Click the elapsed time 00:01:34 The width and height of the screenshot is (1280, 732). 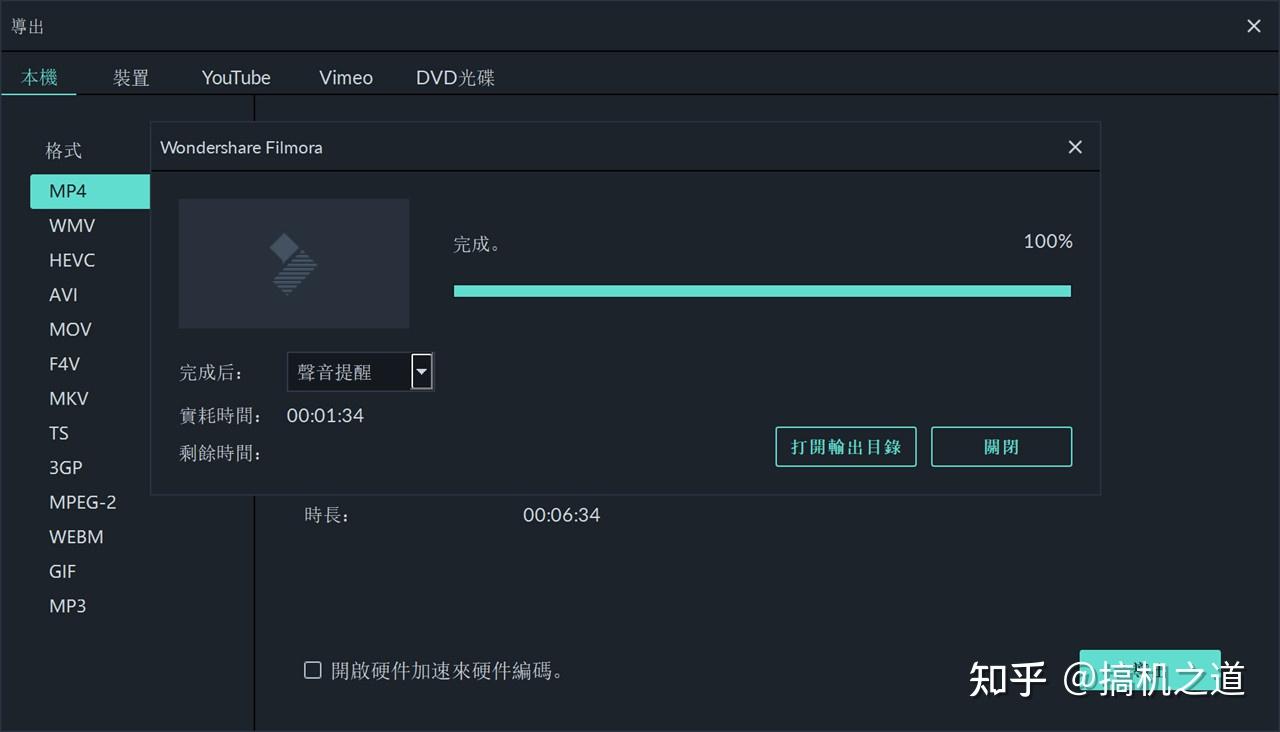pyautogui.click(x=325, y=415)
